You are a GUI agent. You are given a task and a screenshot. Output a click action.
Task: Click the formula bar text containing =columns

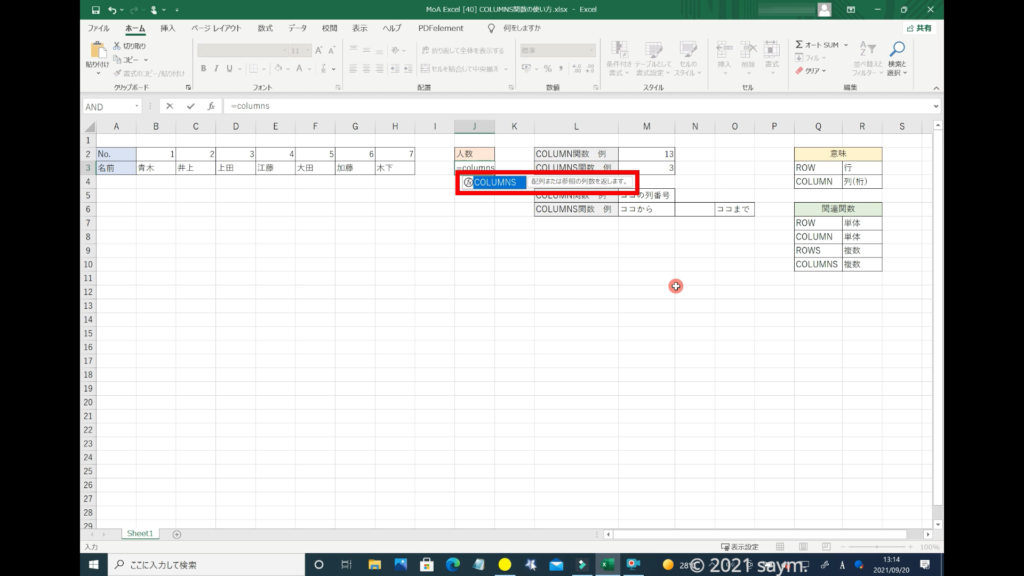[250, 106]
